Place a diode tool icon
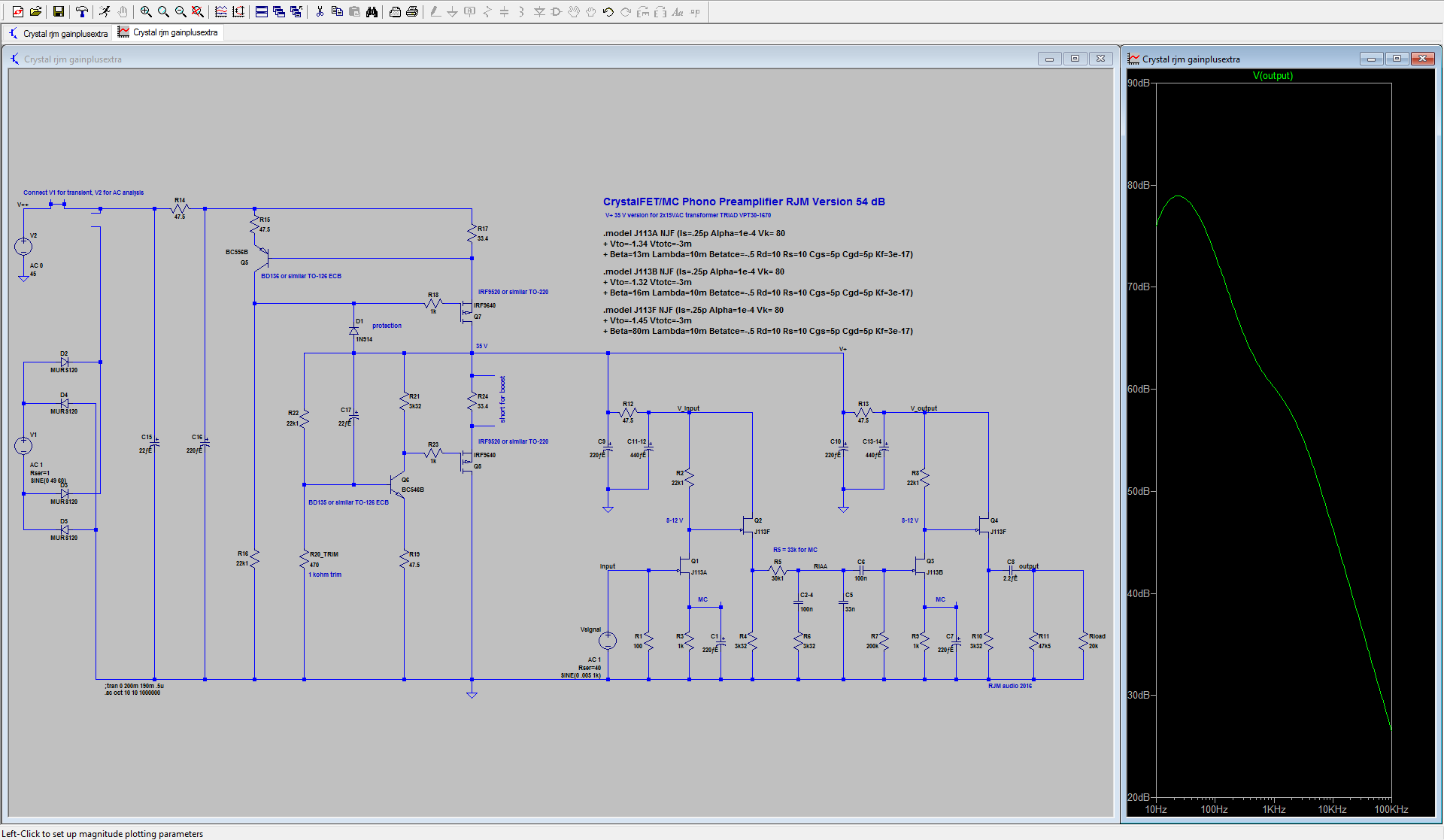Screen dimensions: 1444x840 (x=539, y=11)
